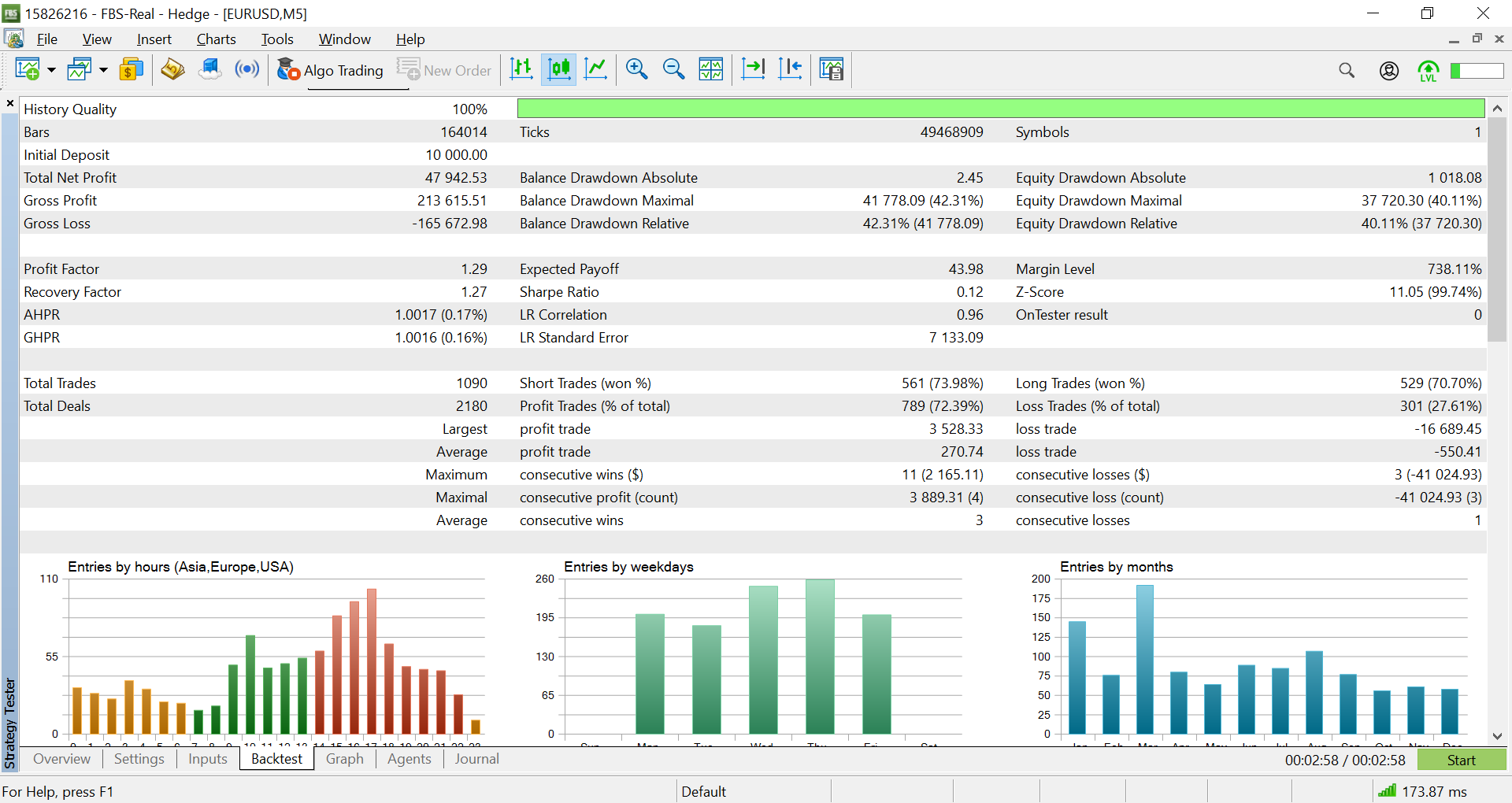This screenshot has height=803, width=1512.
Task: Click the Sharpe Ratio value 0.12
Action: point(970,292)
